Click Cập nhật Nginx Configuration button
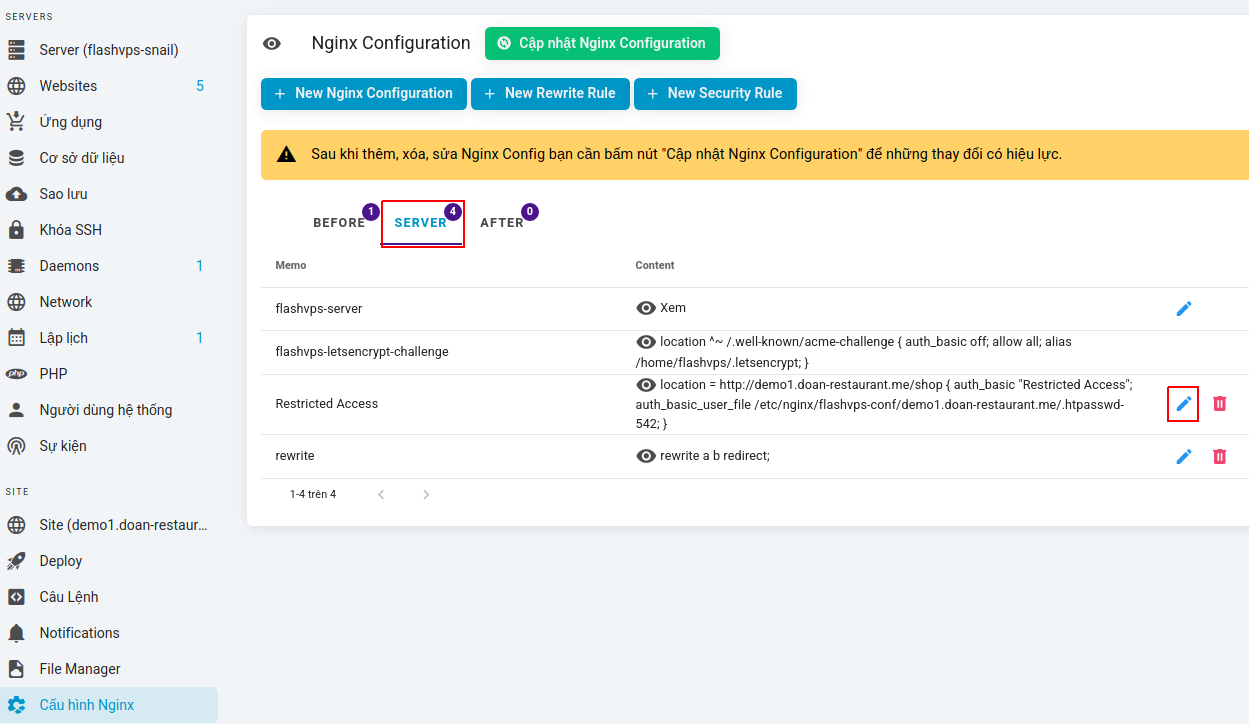 click(x=602, y=43)
